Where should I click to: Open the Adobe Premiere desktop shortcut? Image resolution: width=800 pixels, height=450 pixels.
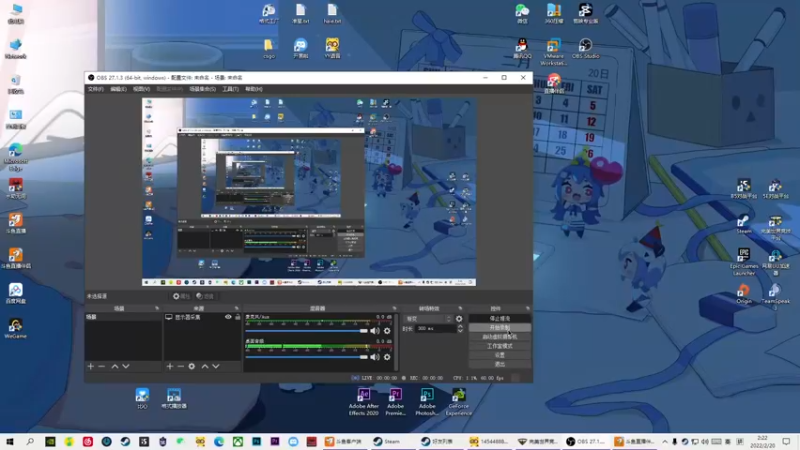(395, 402)
